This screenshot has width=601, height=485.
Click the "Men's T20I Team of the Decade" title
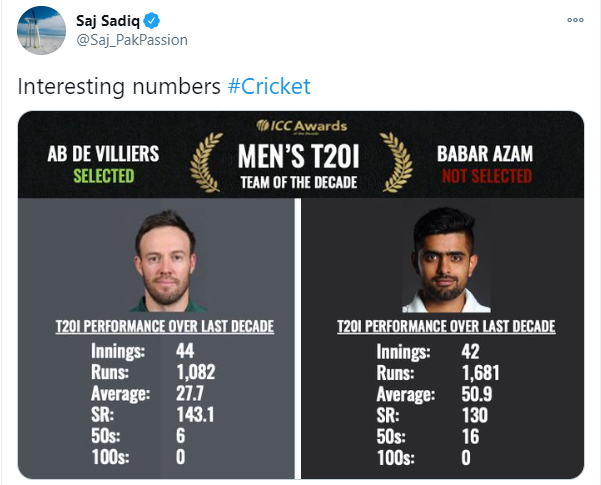click(300, 166)
